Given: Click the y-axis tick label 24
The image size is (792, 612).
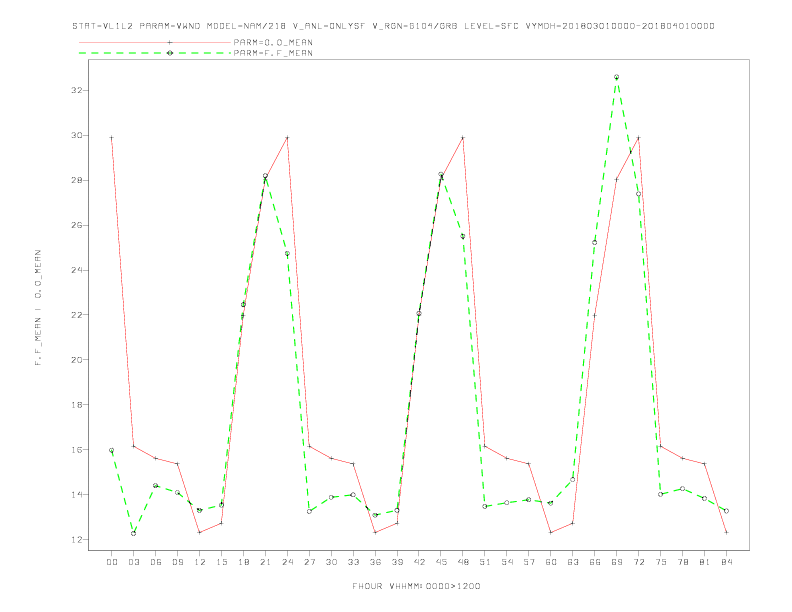Looking at the screenshot, I should [x=77, y=270].
